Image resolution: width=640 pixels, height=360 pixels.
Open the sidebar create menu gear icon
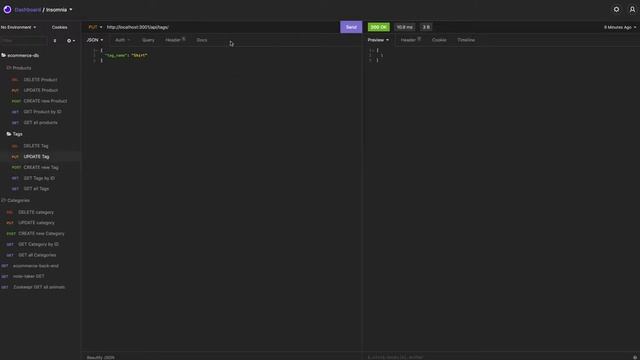pos(70,41)
